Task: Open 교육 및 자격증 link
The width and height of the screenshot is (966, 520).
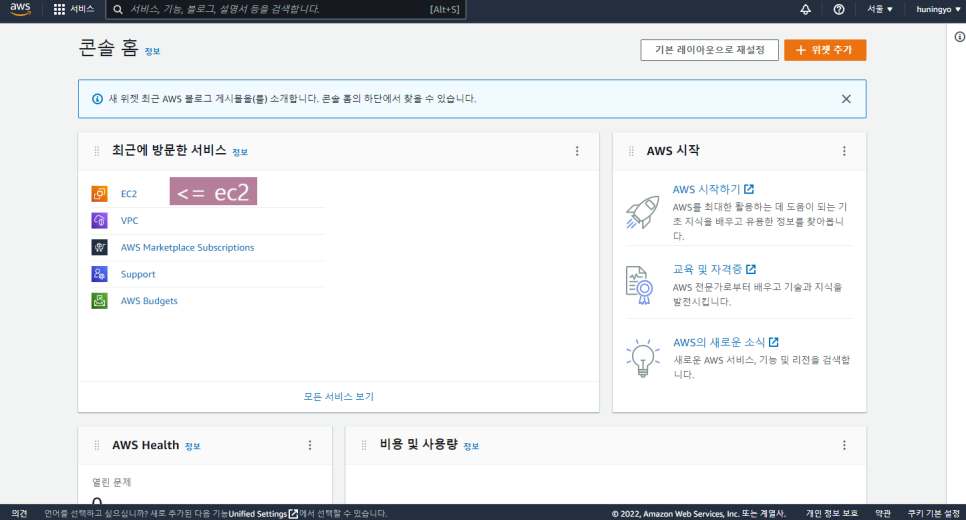Action: pos(714,269)
